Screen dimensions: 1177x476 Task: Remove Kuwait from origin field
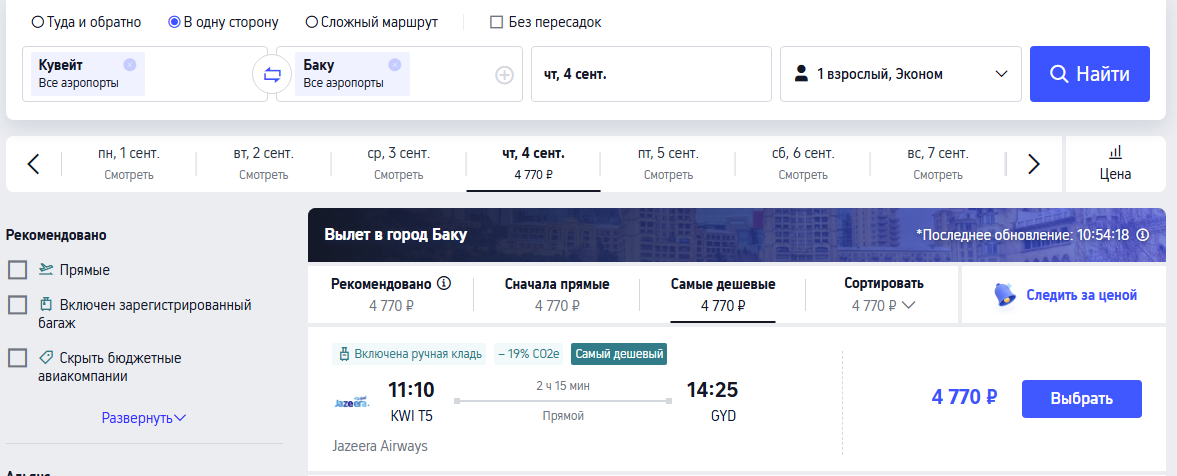pyautogui.click(x=129, y=65)
